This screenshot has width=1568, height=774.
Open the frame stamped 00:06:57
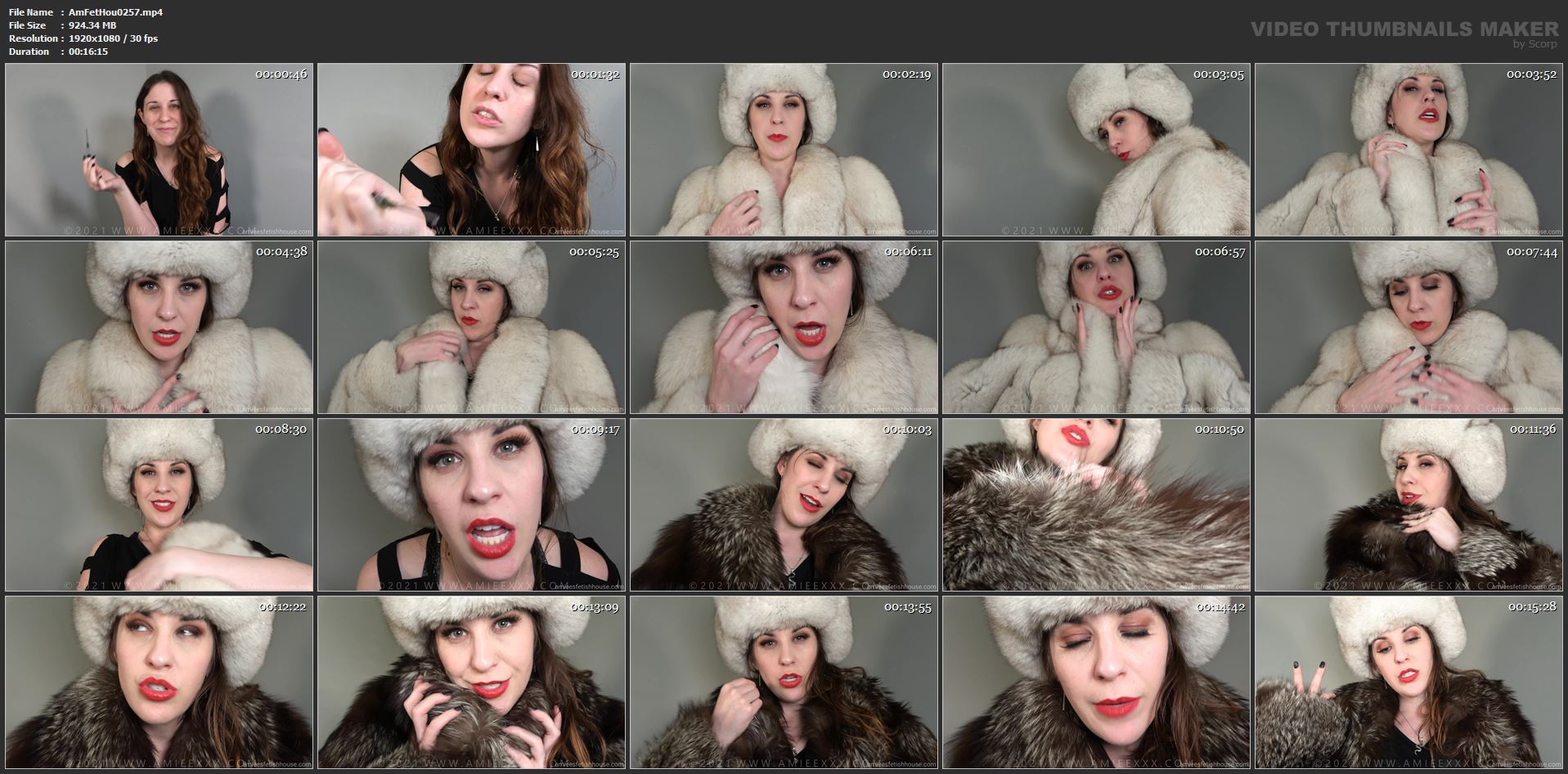pos(1096,327)
